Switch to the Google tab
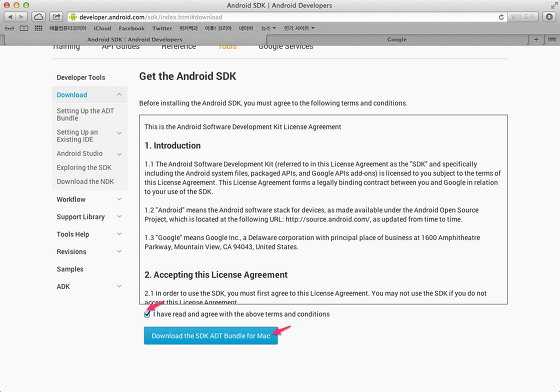 click(397, 40)
